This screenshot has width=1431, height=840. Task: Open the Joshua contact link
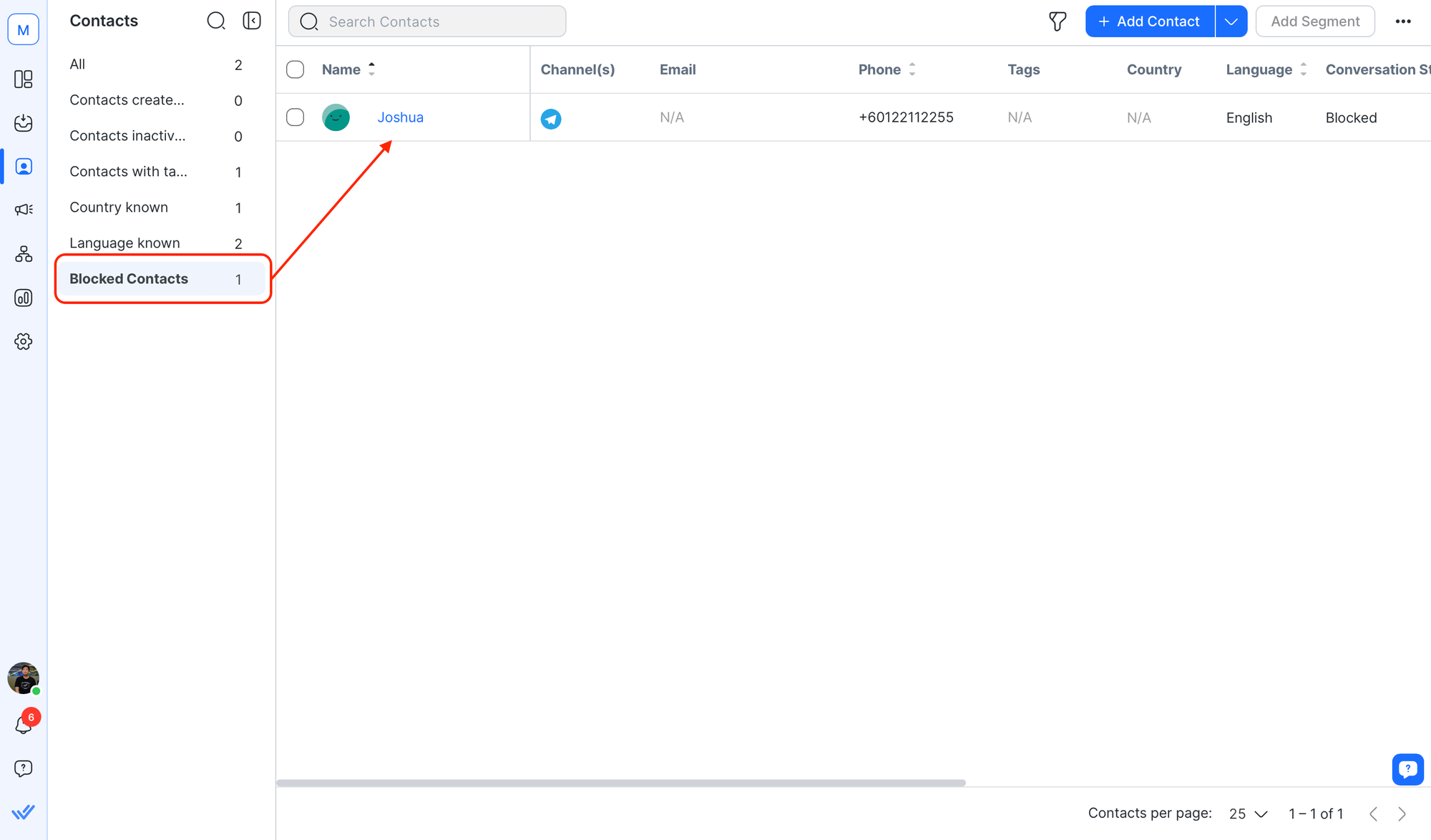tap(400, 117)
